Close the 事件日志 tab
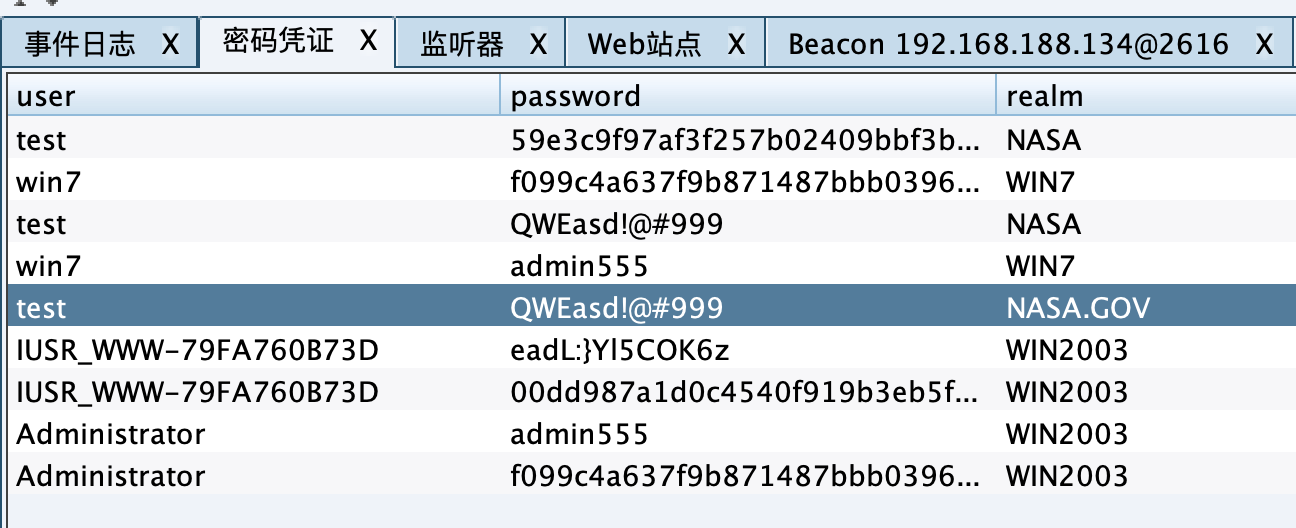Viewport: 1296px width, 528px height. [x=170, y=44]
